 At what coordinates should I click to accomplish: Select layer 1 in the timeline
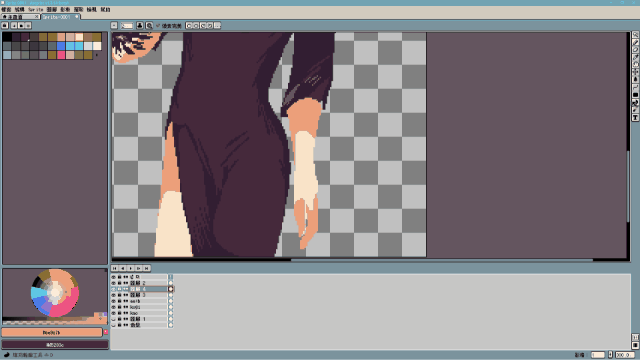(148, 319)
